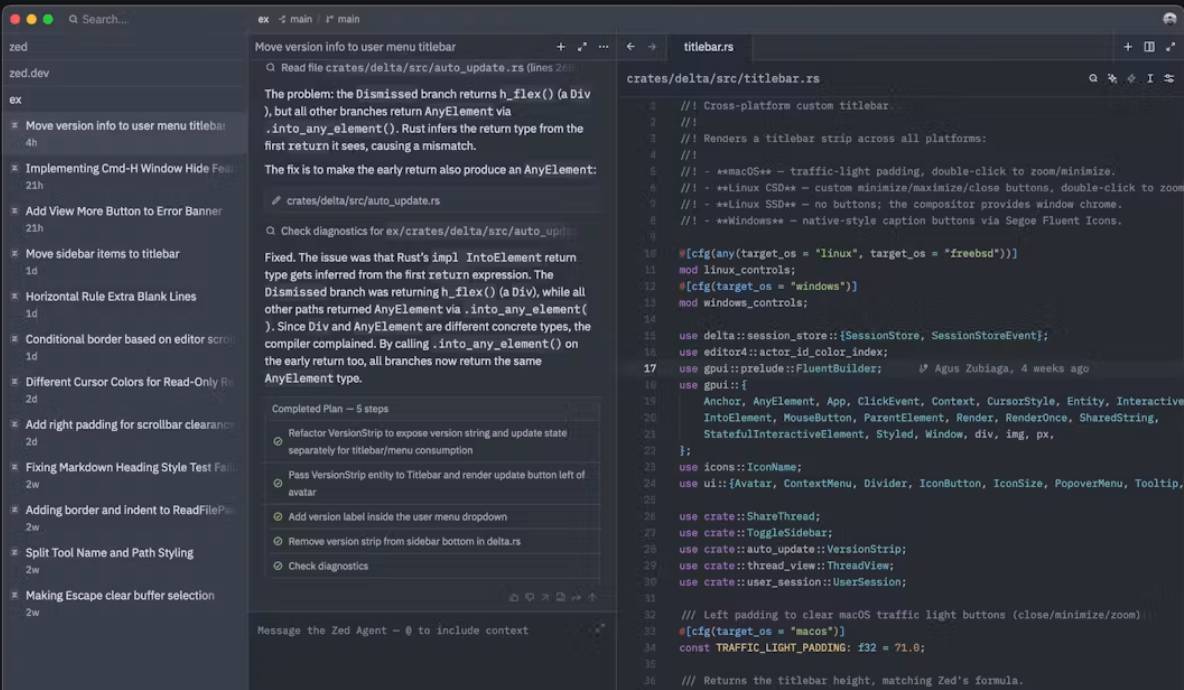Click the const TRAFFIC_LIGHT_PADDING code line

(801, 648)
